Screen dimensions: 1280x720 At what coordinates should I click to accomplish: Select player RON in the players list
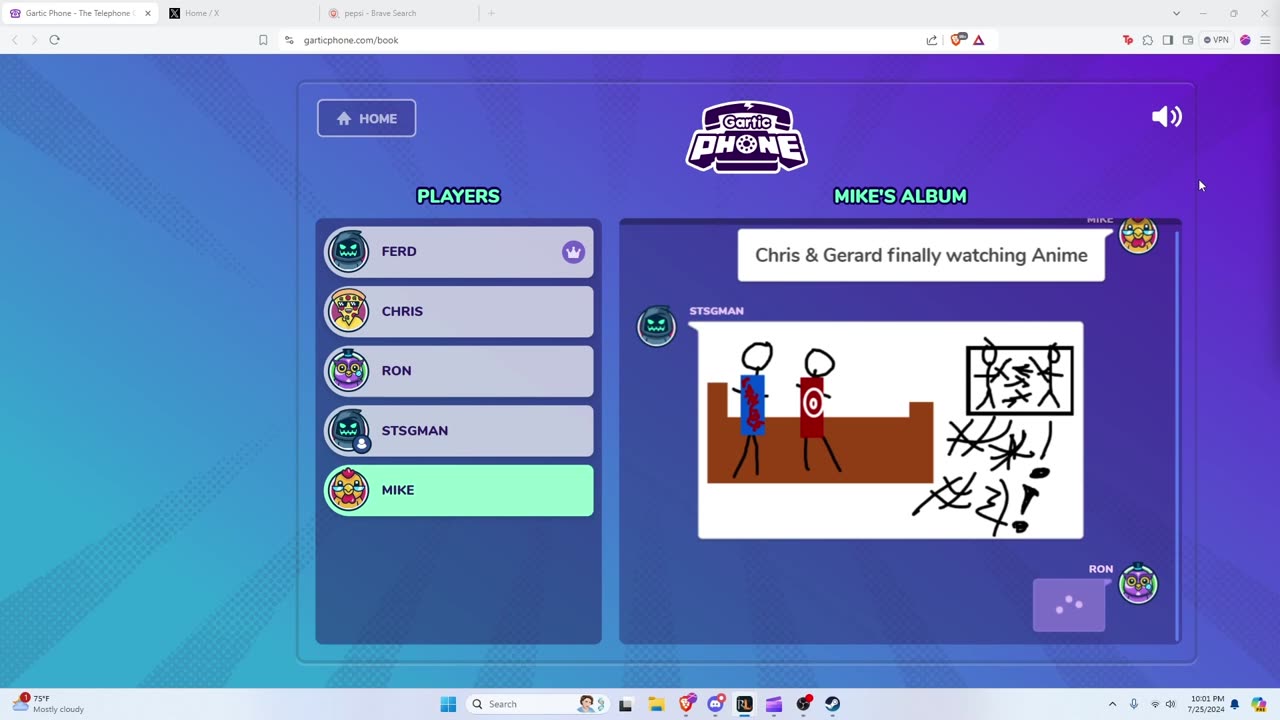459,371
